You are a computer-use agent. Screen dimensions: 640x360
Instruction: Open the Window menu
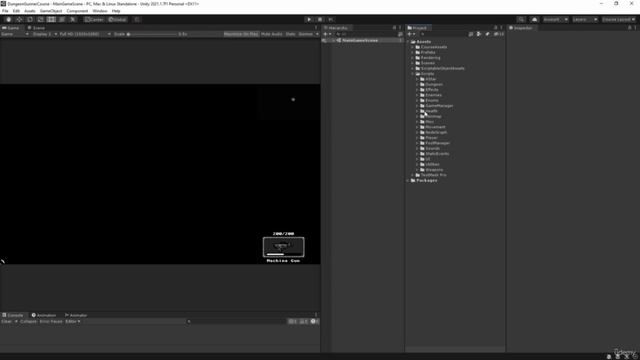[x=100, y=11]
